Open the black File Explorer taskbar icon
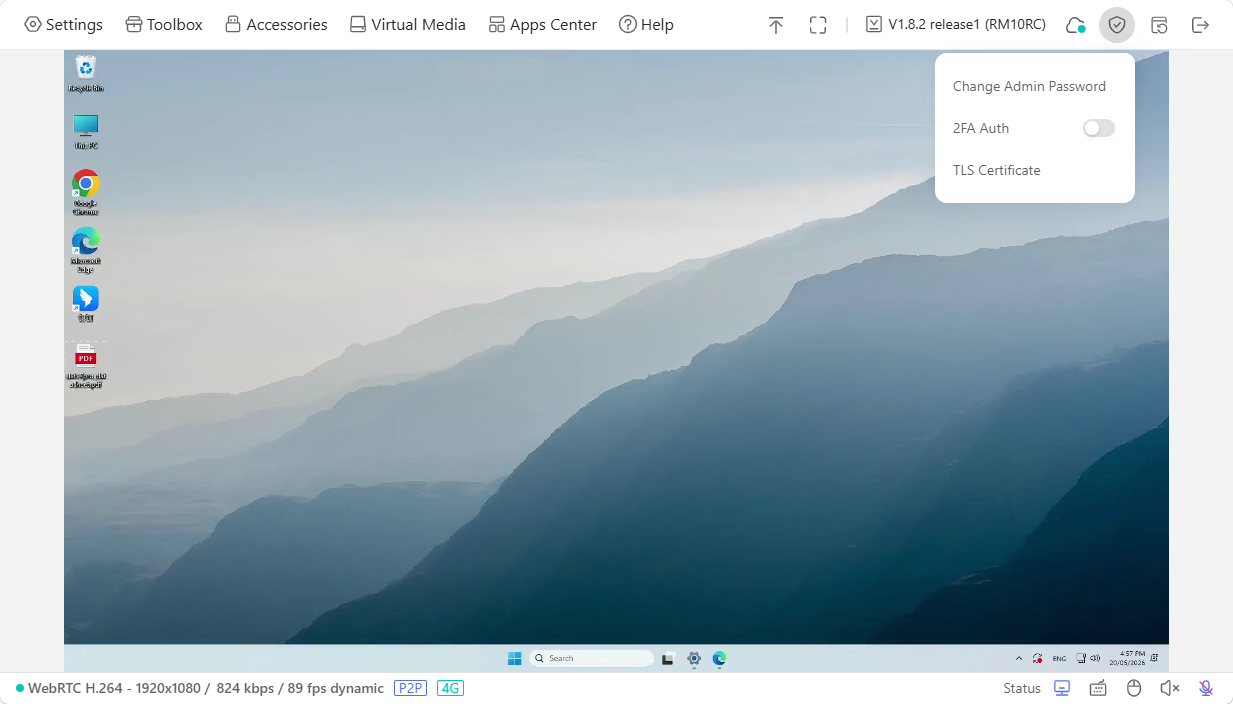The width and height of the screenshot is (1233, 704). (x=668, y=658)
